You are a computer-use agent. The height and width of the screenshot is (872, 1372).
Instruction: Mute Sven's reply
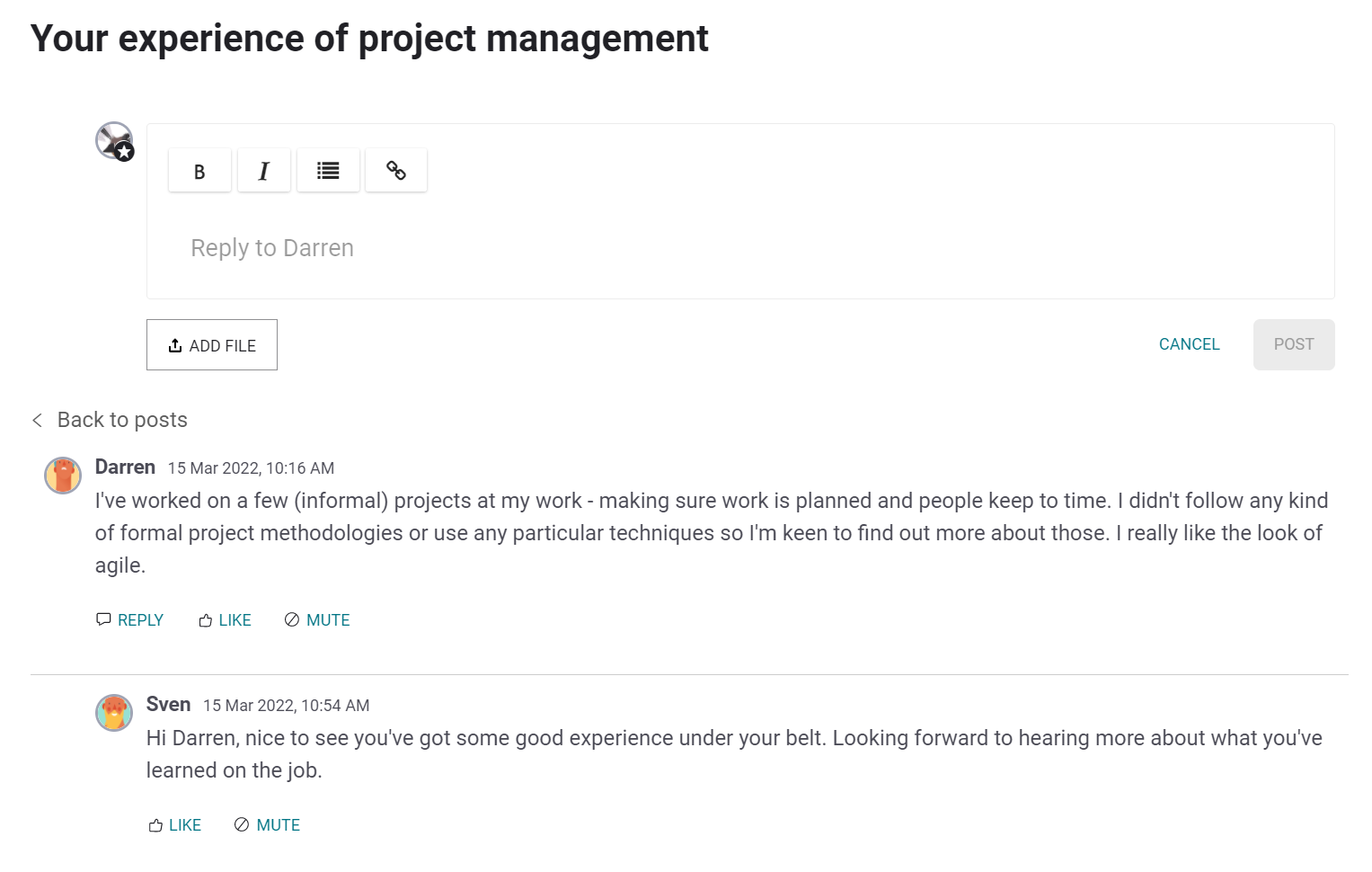[x=268, y=825]
